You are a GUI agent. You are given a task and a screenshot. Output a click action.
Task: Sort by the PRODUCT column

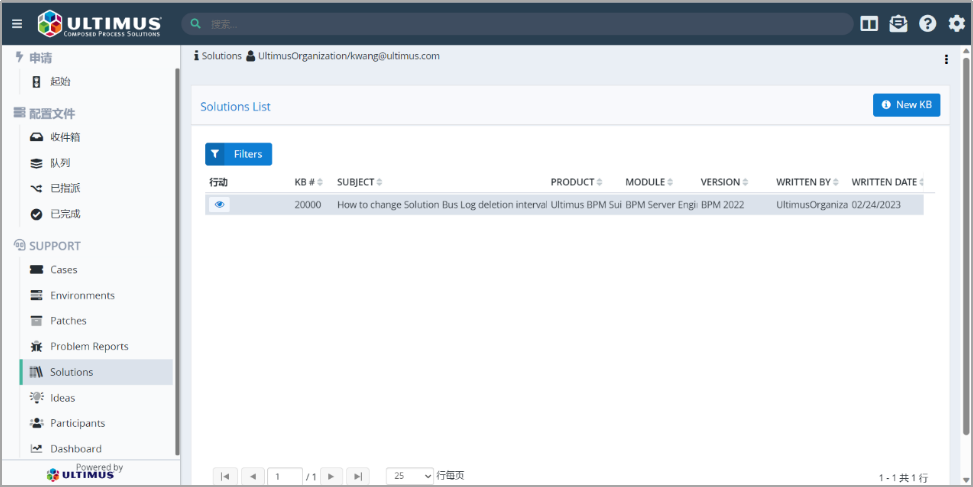pyautogui.click(x=576, y=182)
